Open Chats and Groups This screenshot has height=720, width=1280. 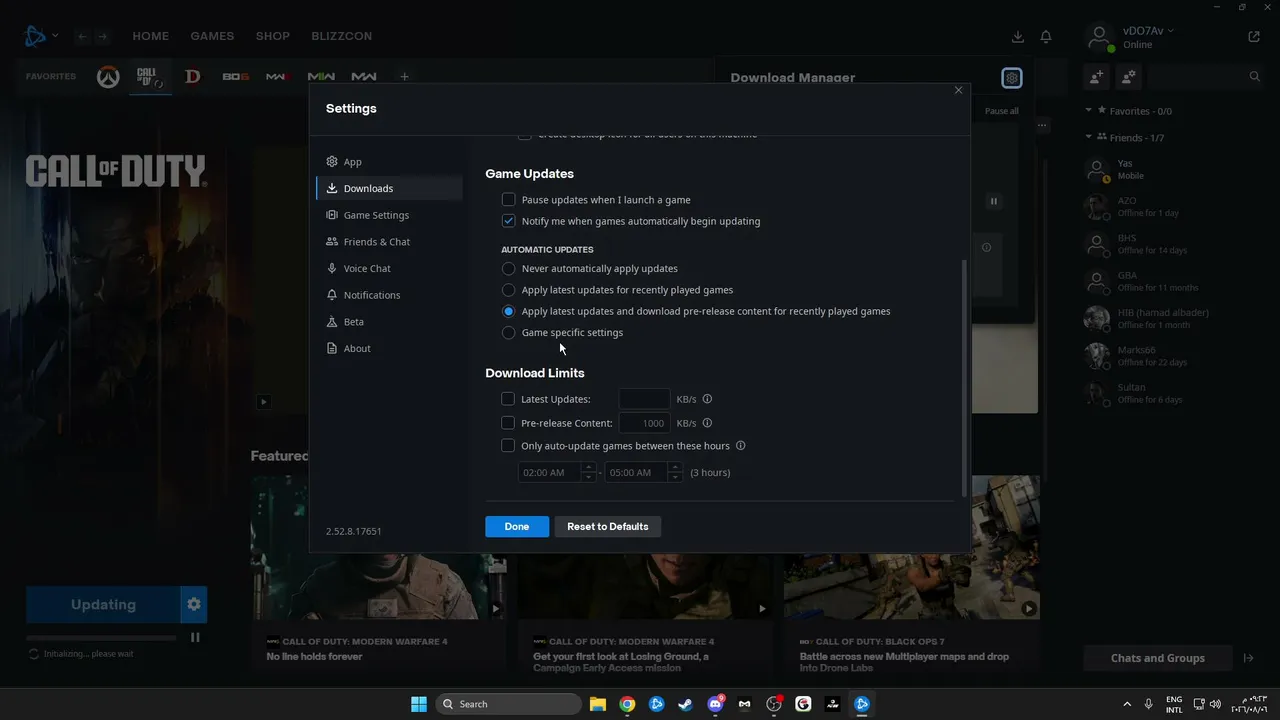coord(1158,658)
